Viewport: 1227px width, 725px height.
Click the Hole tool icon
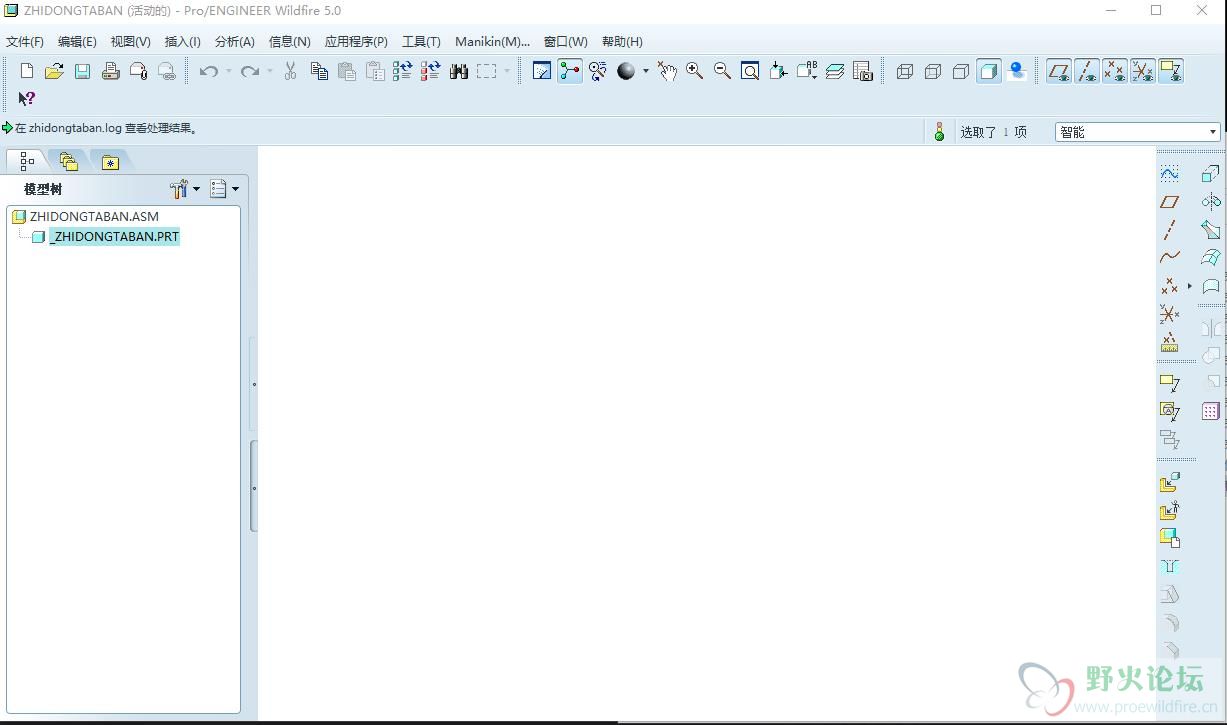coord(1169,567)
